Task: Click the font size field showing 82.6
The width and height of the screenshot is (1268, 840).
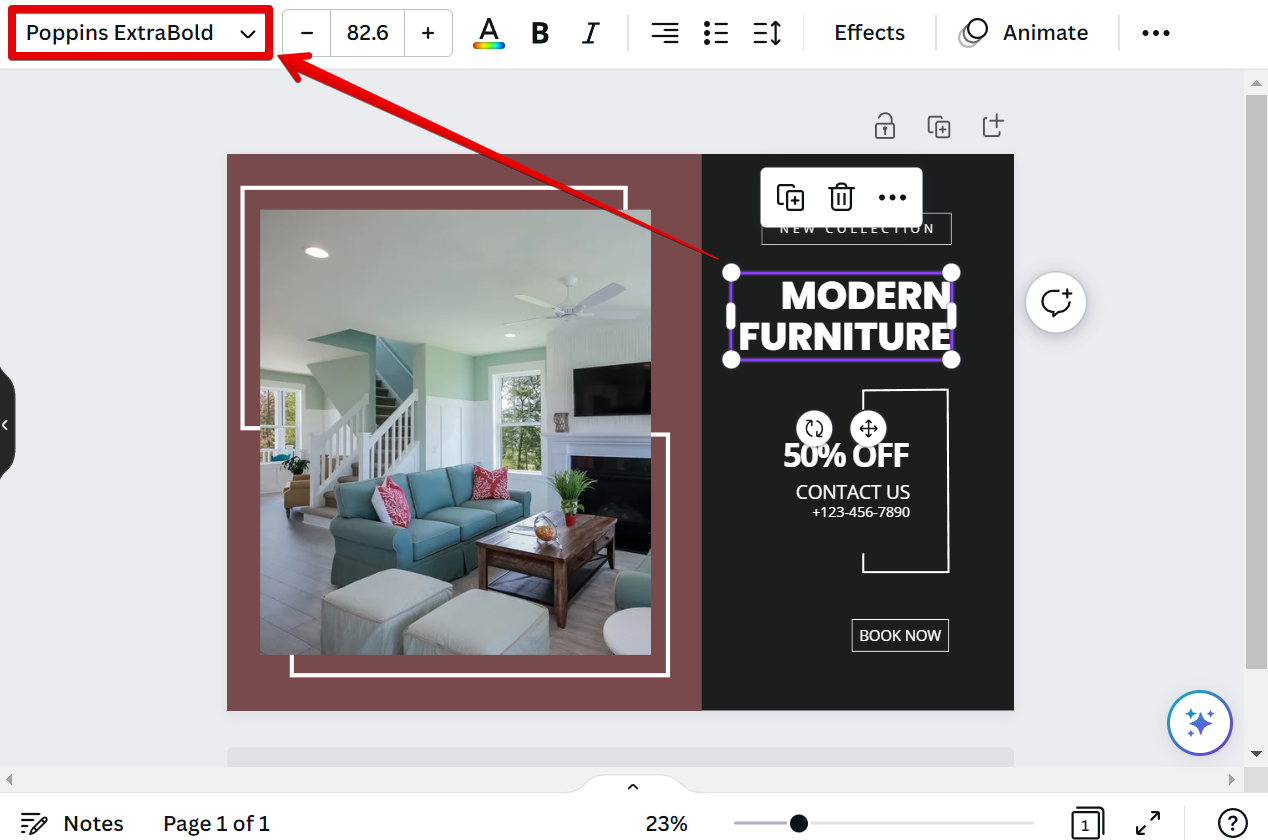Action: point(367,33)
